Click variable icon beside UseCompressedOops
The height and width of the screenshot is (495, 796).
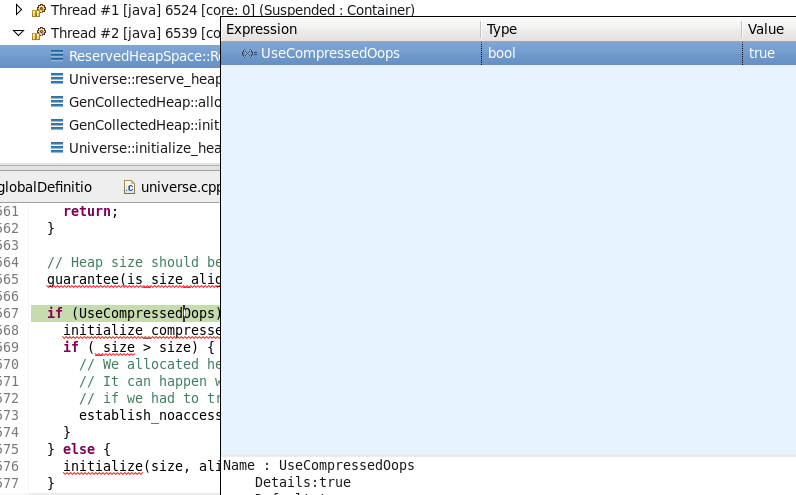249,53
